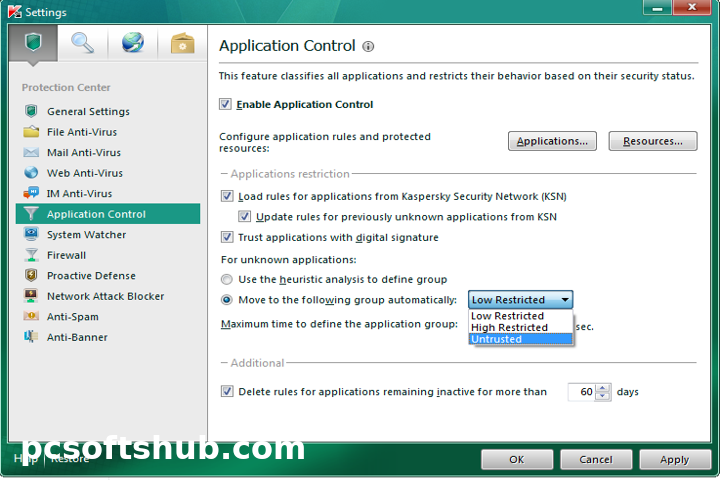720x480 pixels.
Task: Open the Protection Center shield tab
Action: [x=33, y=43]
